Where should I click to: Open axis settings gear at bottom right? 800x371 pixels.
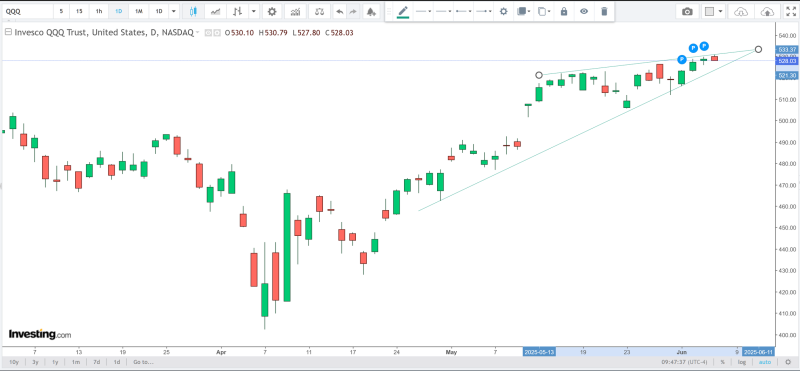788,362
